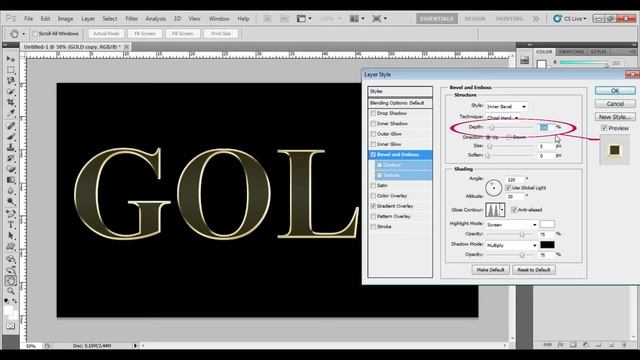Toggle the Anti-aliased checkbox
640x360 pixels.
pyautogui.click(x=514, y=210)
